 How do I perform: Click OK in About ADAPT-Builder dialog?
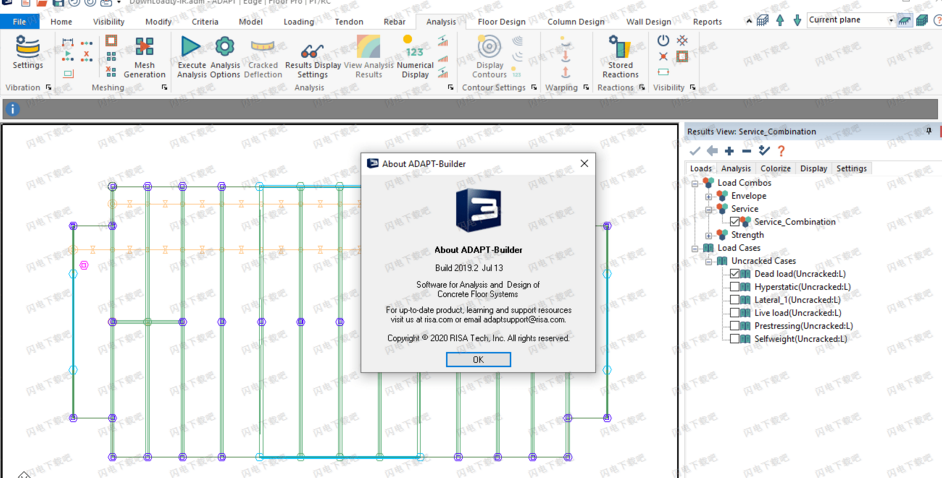(478, 360)
